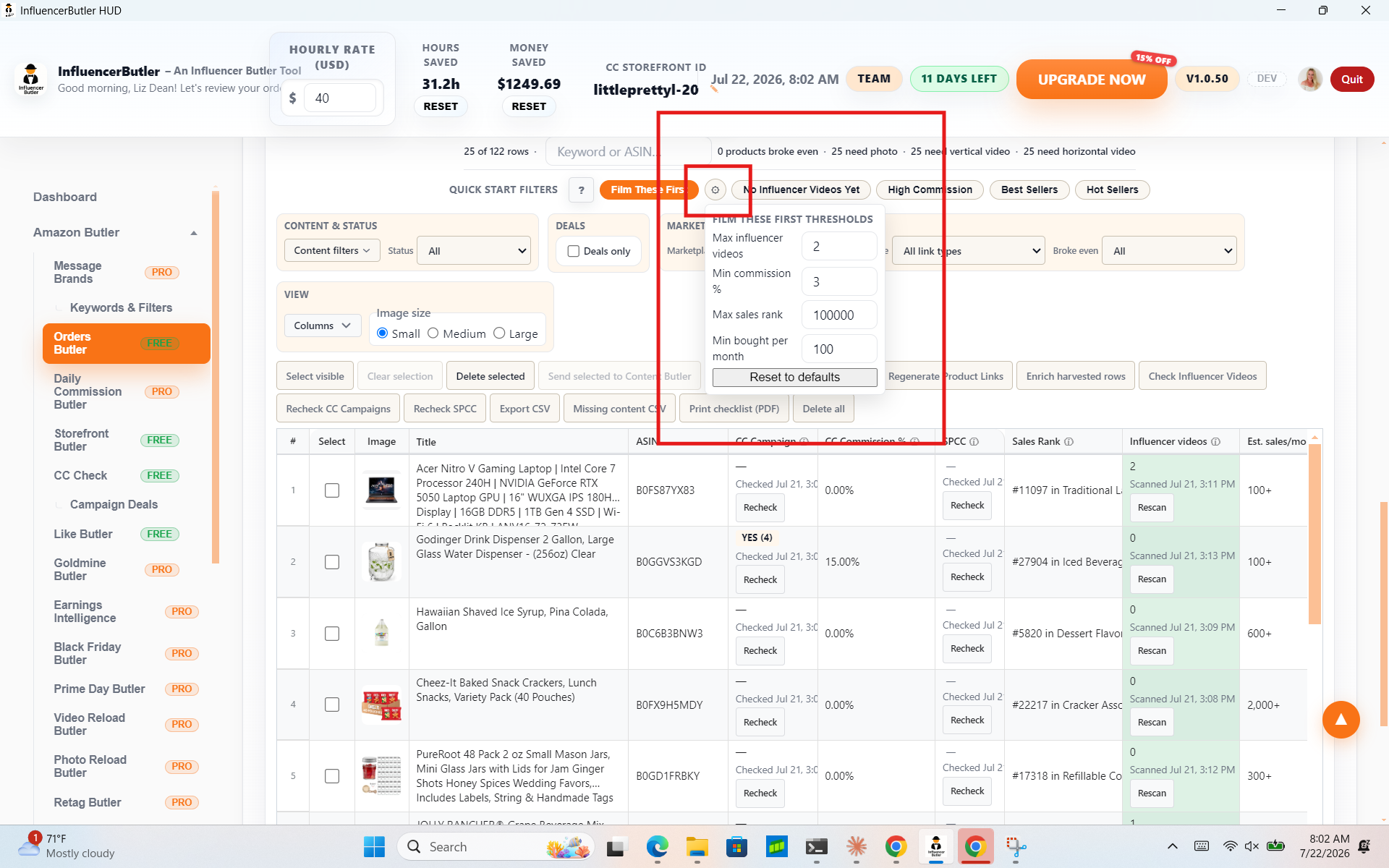Tick the checkbox for PureRoot Mason Jars row
This screenshot has width=1389, height=868.
coord(332,776)
